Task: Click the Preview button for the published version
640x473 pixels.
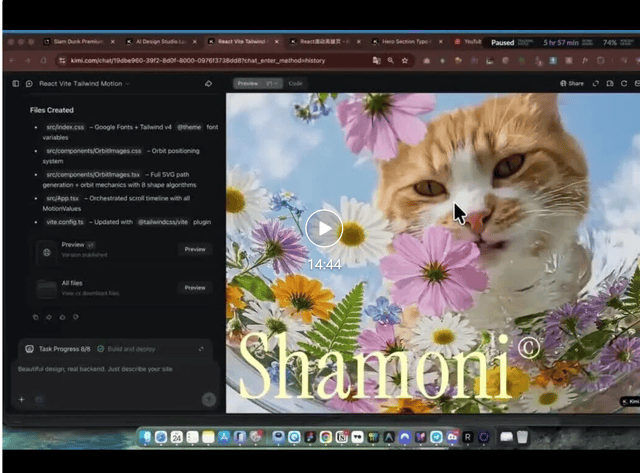Action: 194,249
